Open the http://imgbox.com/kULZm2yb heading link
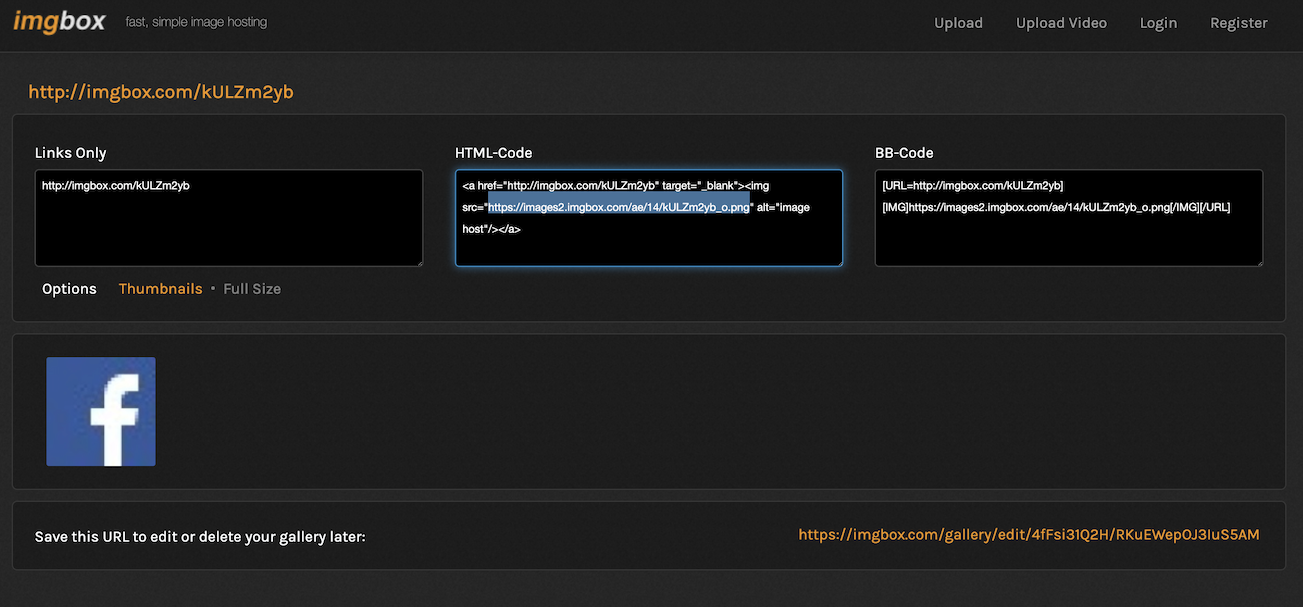Screen dimensions: 1303x607 click(161, 92)
